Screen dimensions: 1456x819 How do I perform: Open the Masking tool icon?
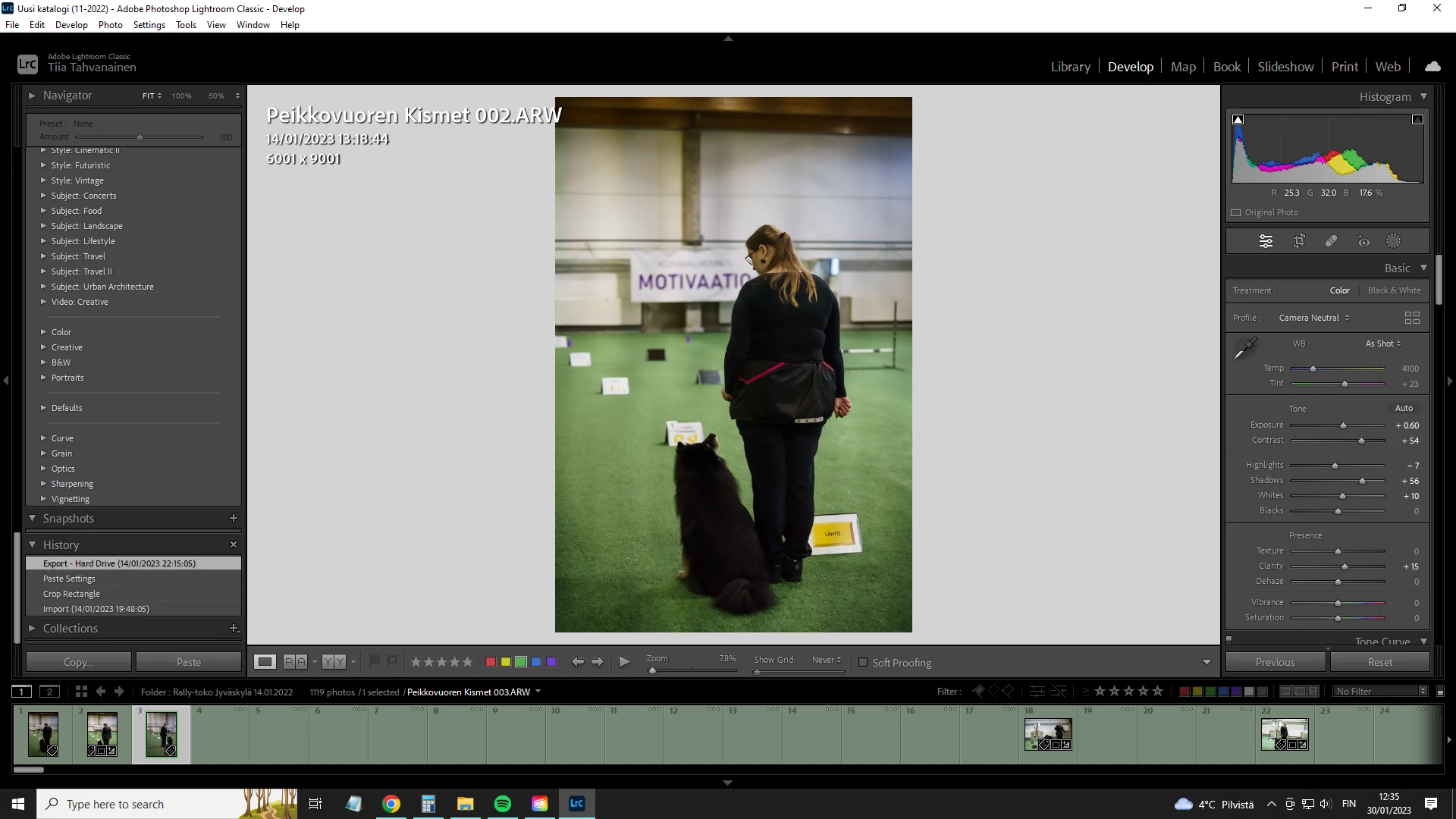pos(1394,241)
